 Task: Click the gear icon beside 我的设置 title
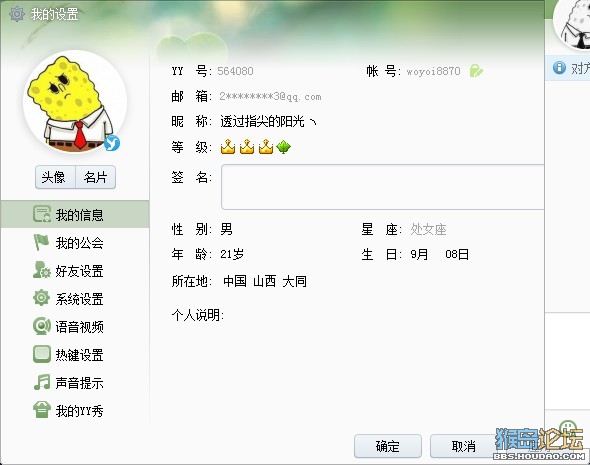point(17,14)
